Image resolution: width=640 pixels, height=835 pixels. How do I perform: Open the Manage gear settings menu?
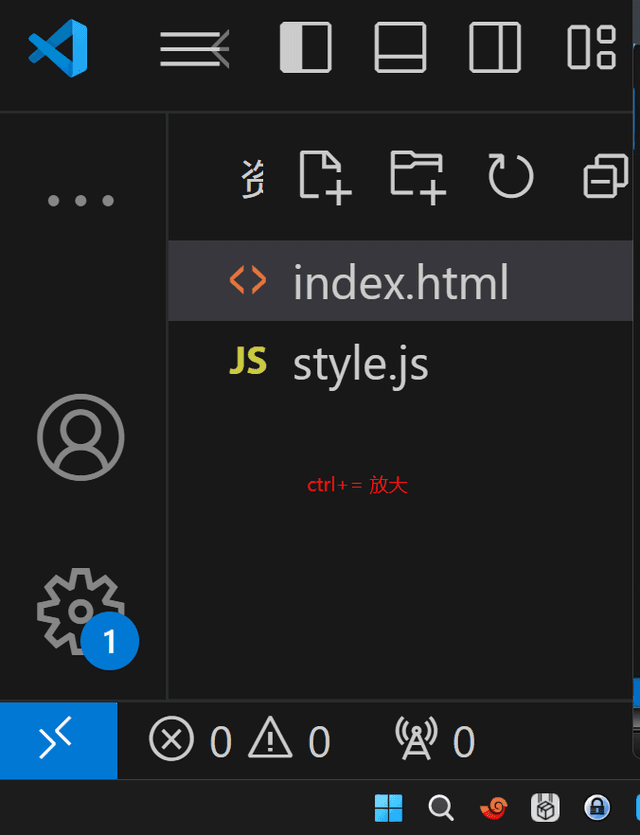tap(81, 612)
